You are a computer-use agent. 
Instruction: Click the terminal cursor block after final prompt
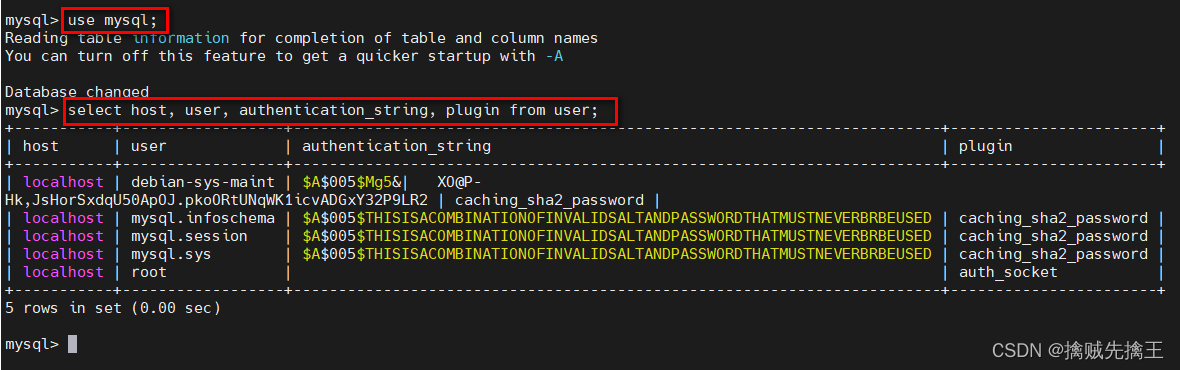coord(72,344)
